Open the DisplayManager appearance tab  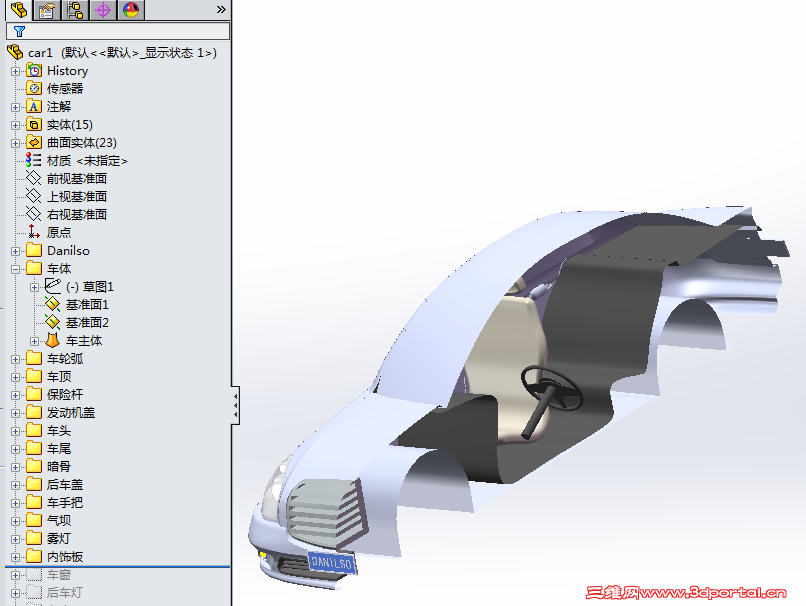tap(131, 10)
